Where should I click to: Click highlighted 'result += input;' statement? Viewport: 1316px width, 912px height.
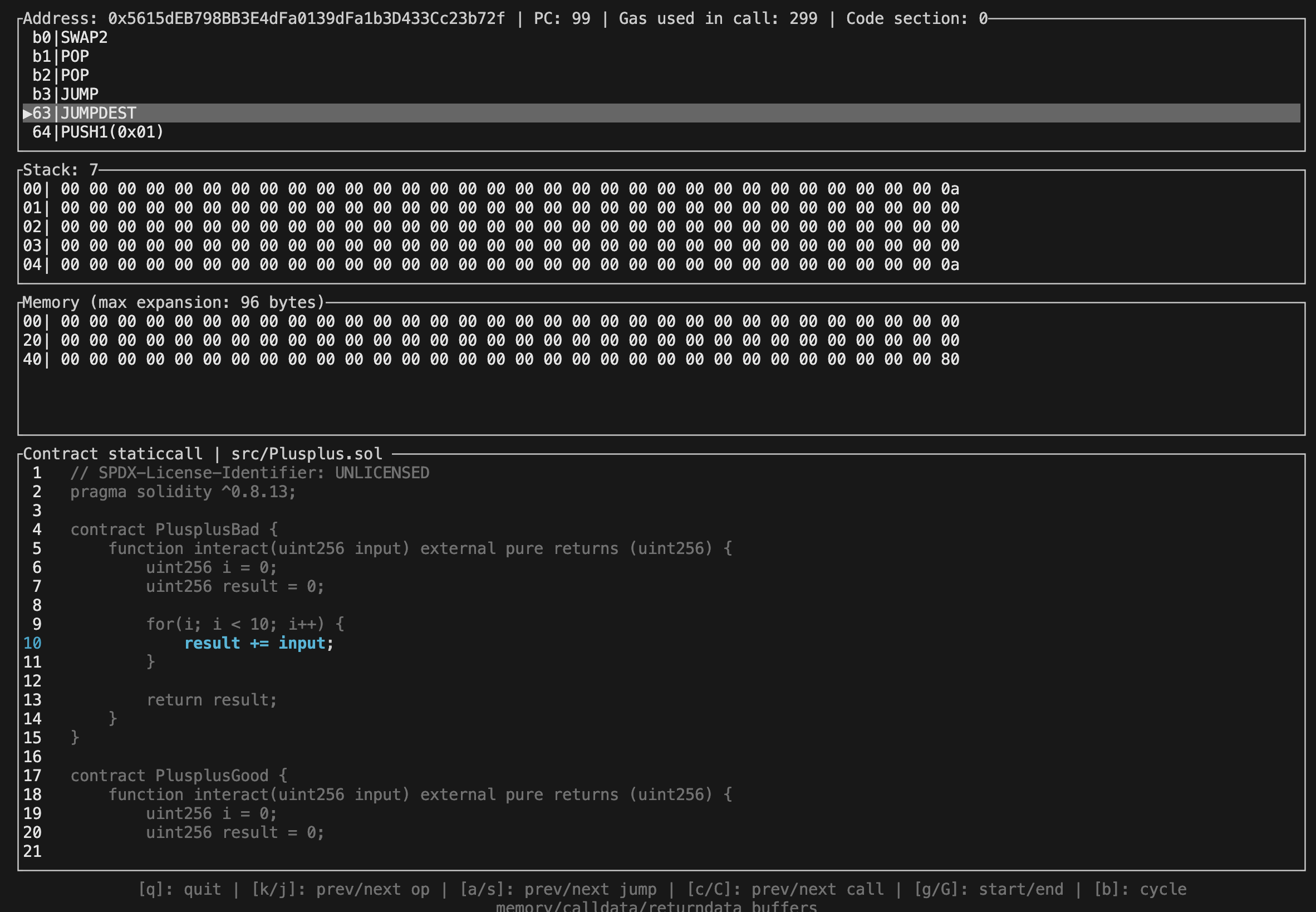tap(259, 644)
